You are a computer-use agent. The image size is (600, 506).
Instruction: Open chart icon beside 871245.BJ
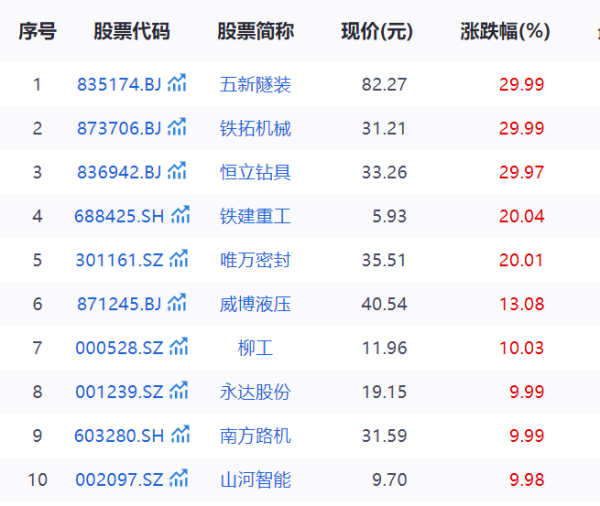[x=177, y=303]
